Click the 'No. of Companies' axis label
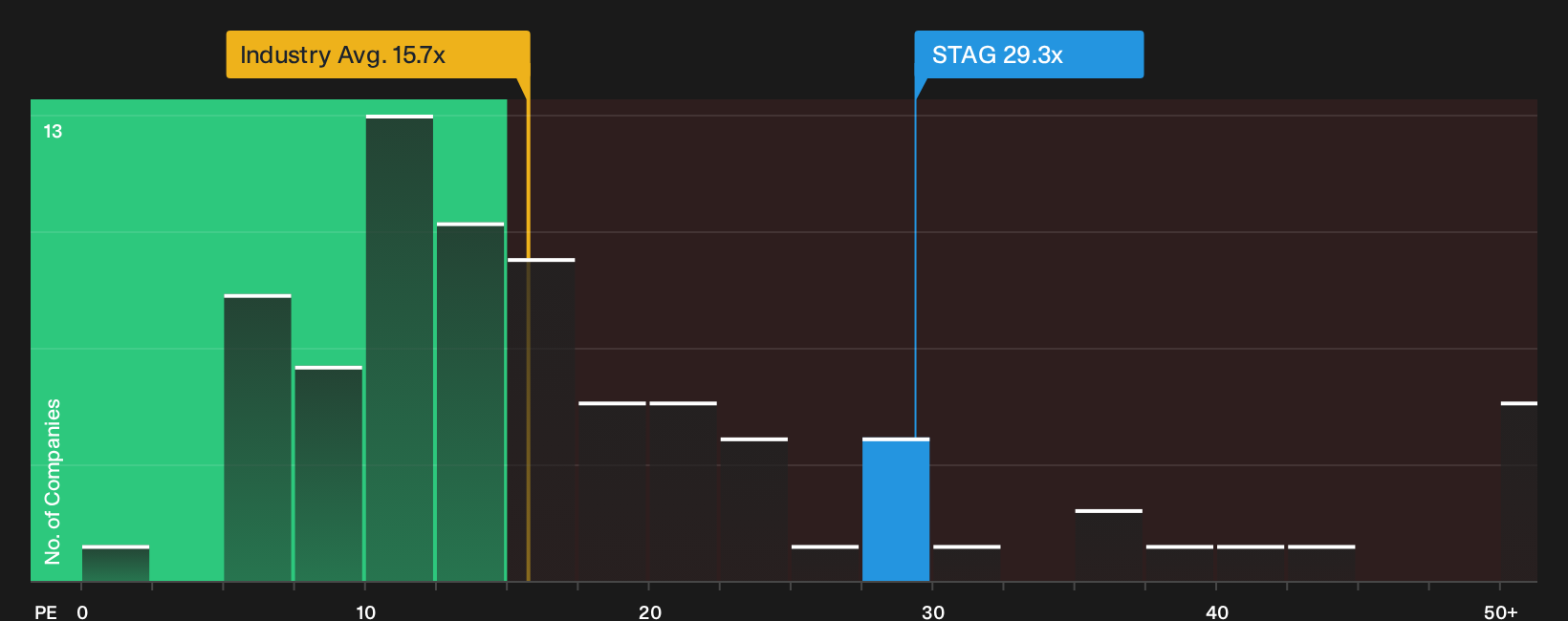The image size is (1568, 621). click(x=53, y=481)
